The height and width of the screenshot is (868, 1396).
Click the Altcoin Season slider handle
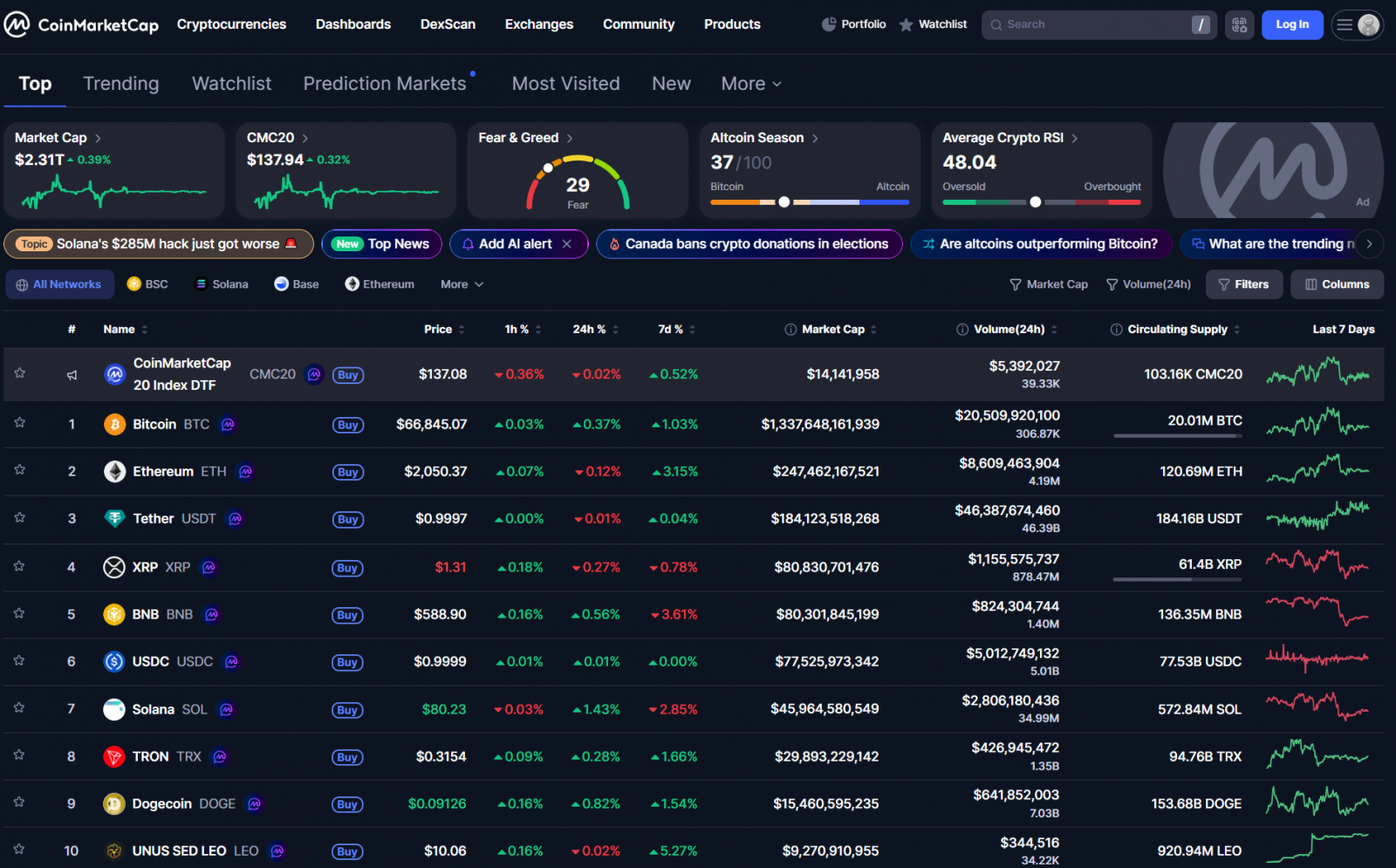(784, 202)
